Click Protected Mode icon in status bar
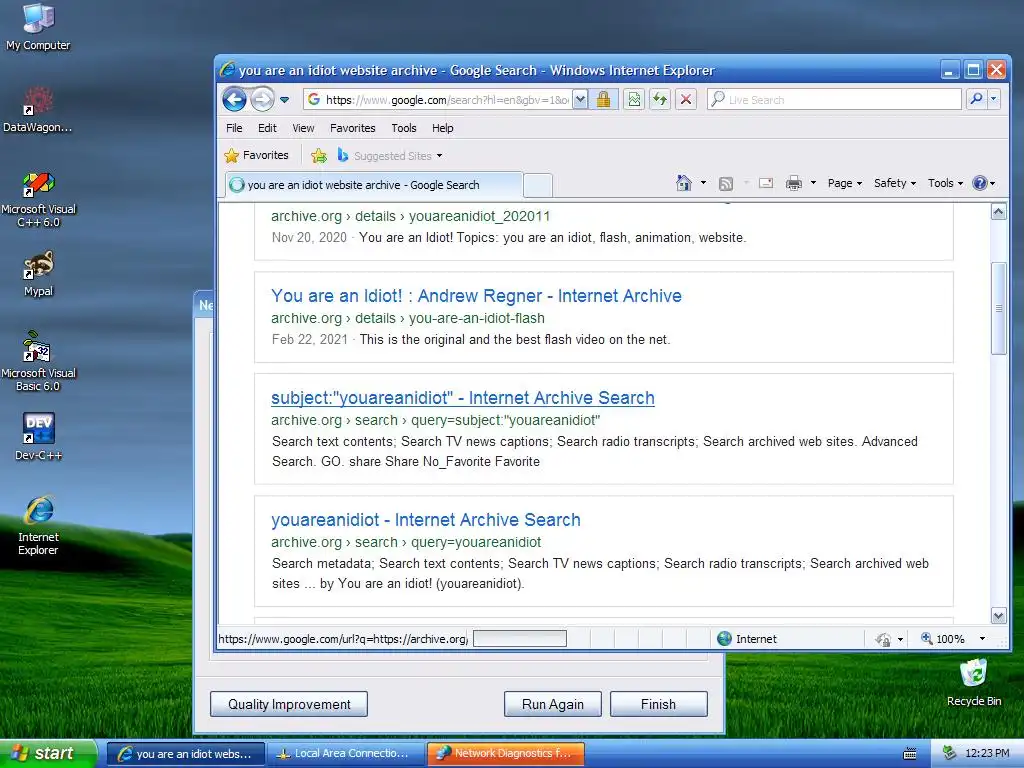 pos(883,639)
